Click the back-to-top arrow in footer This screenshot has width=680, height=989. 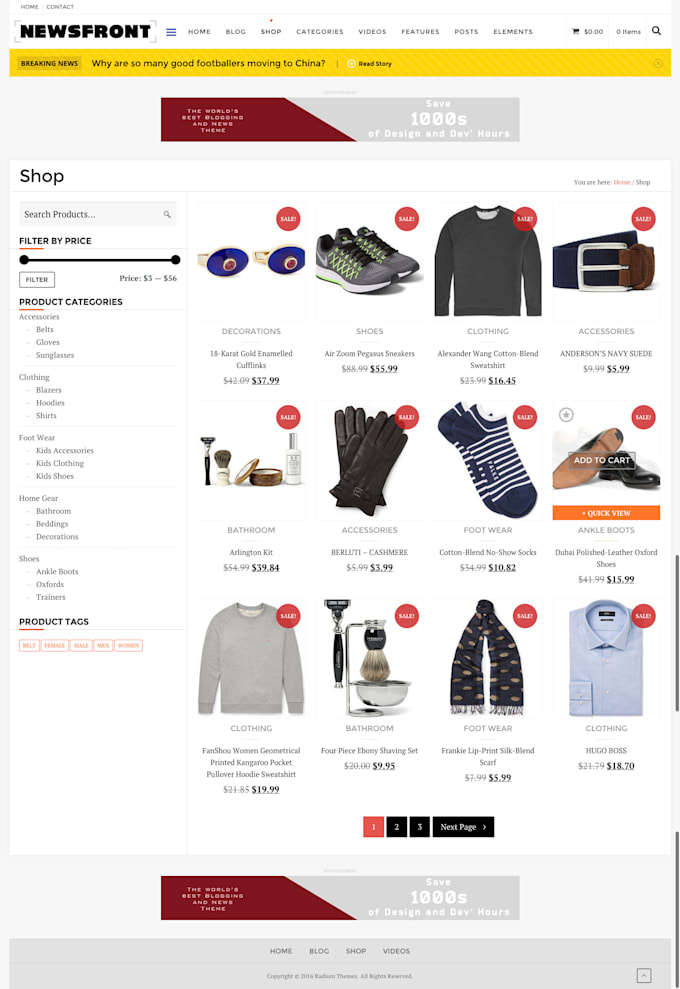pos(643,975)
